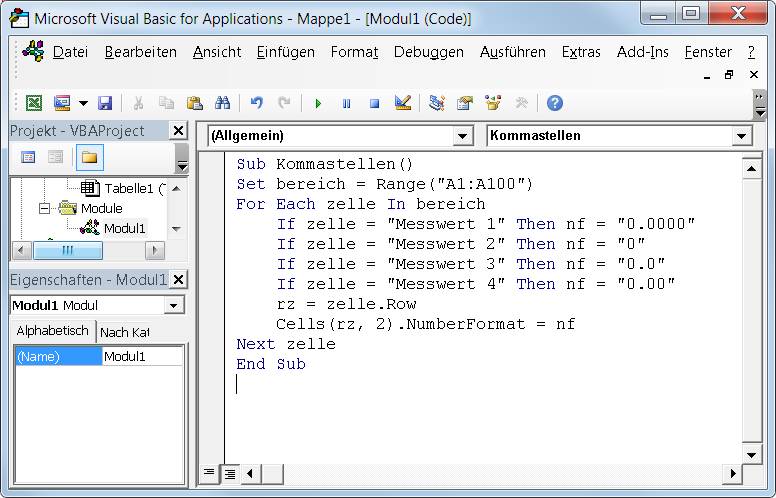This screenshot has height=498, width=776.
Task: Click the Stop (reset) square icon
Action: [x=374, y=103]
